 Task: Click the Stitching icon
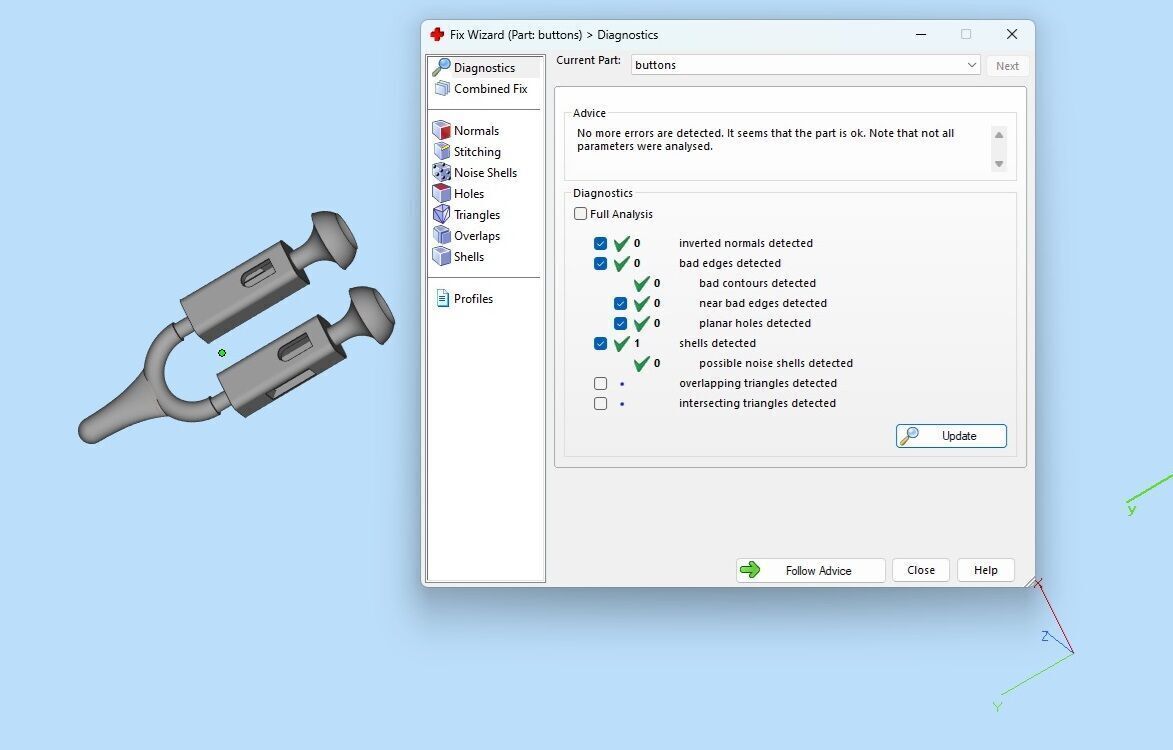pos(441,151)
